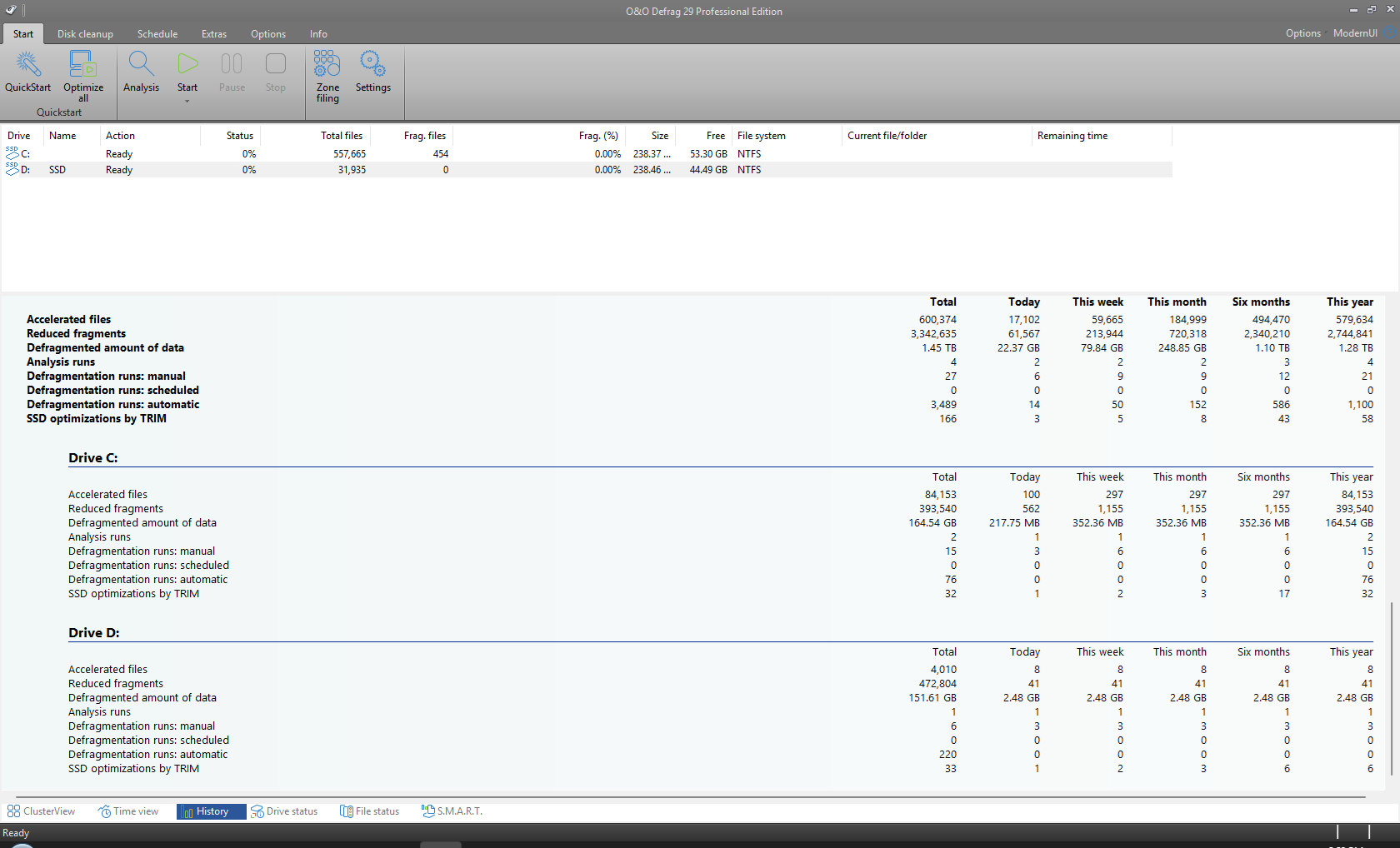Image resolution: width=1400 pixels, height=848 pixels.
Task: Click the quick access checkmark icon in title bar
Action: (11, 11)
